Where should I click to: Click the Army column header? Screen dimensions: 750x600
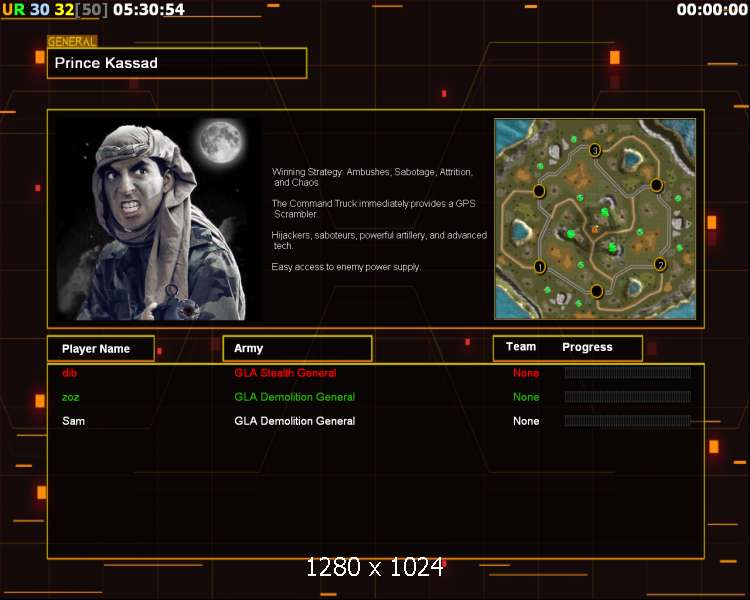tap(298, 348)
